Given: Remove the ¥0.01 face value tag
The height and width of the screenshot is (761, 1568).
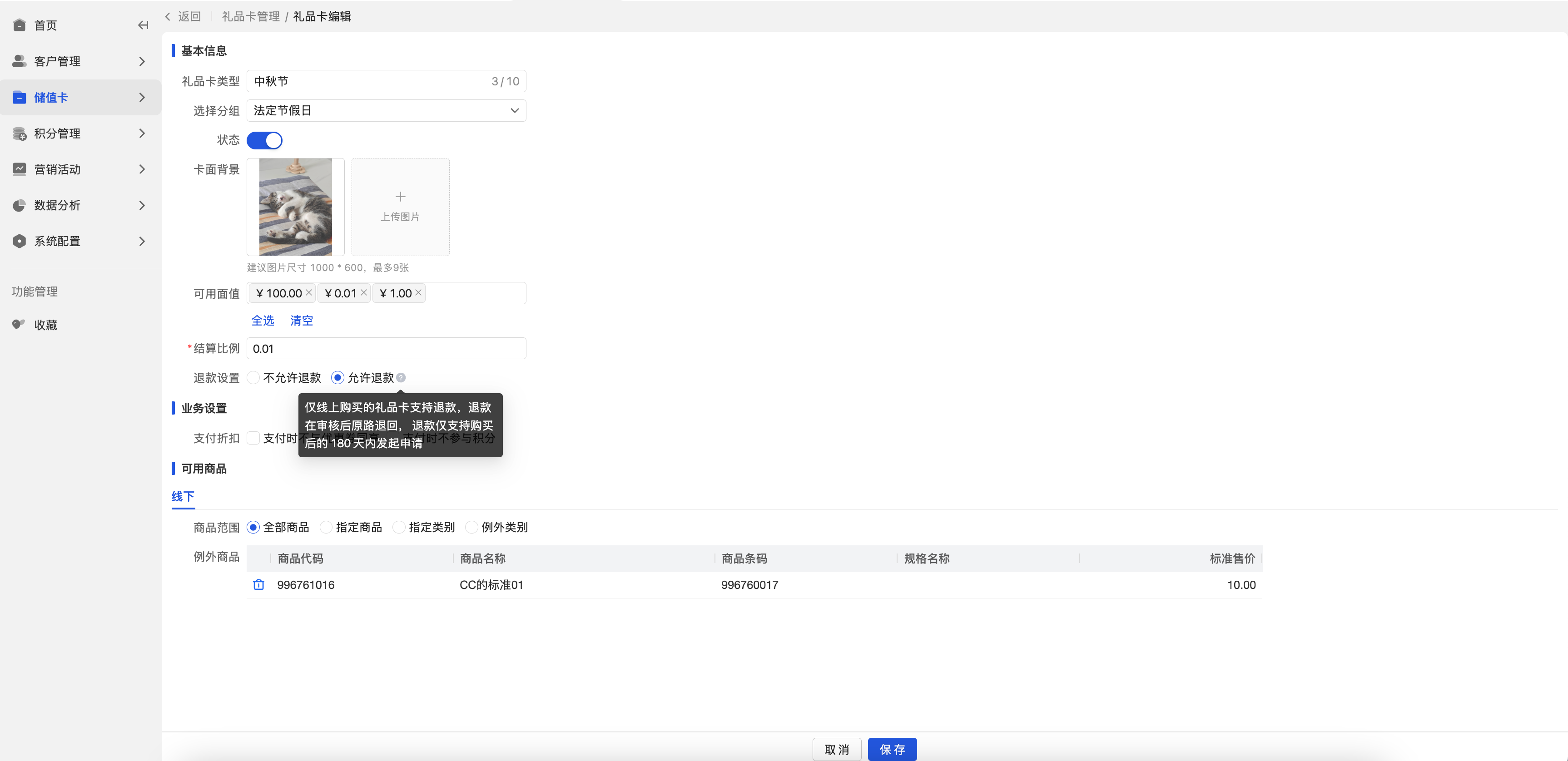Looking at the screenshot, I should [x=363, y=292].
